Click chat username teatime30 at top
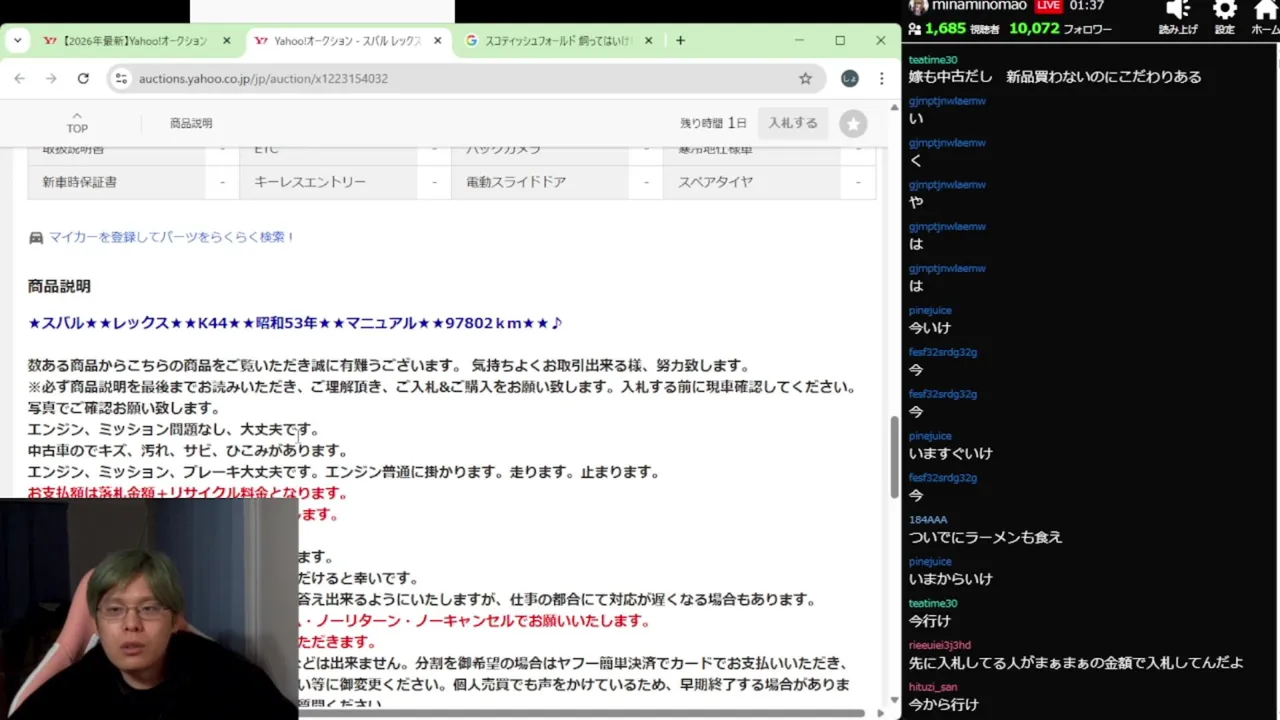 click(933, 60)
